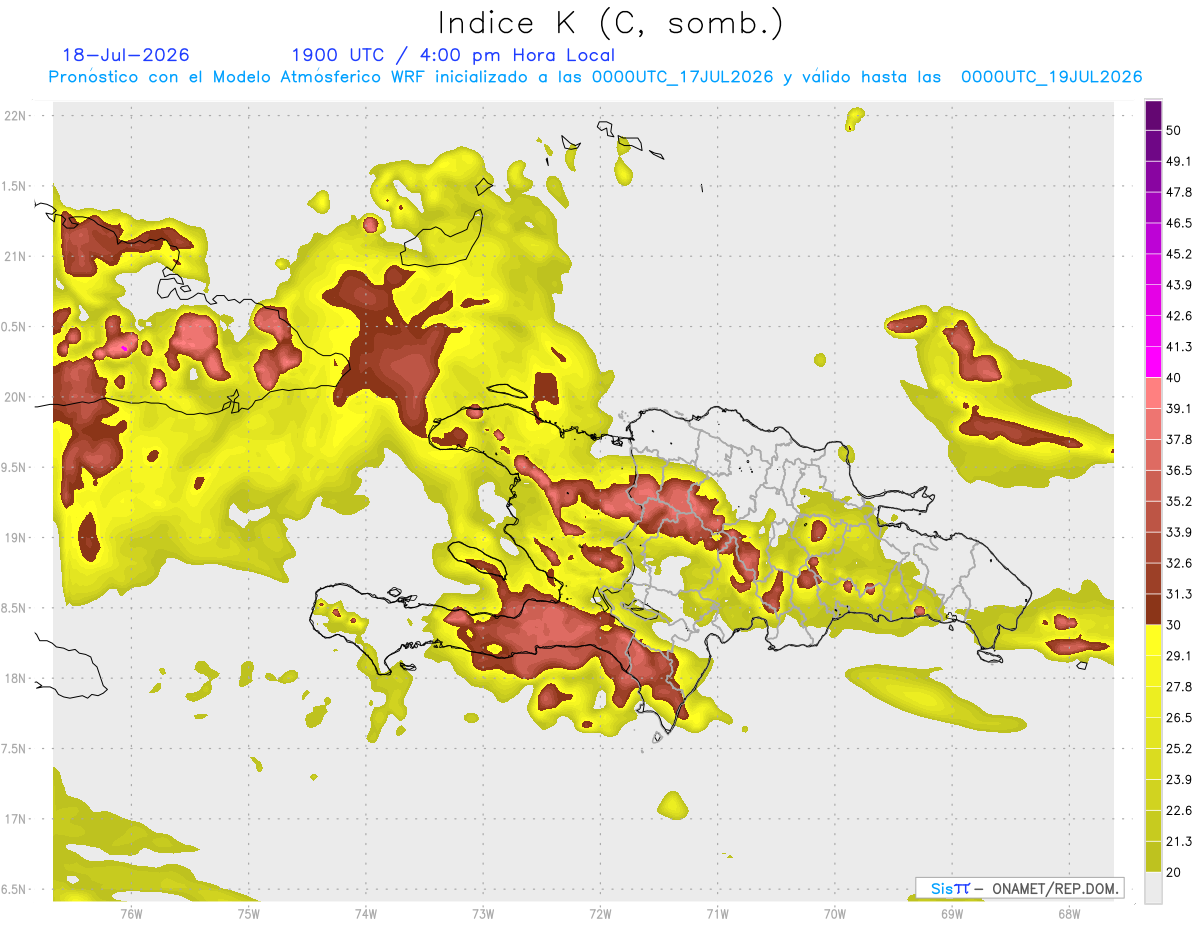Screen dimensions: 1200x927
Task: Click the "71W" longitude label
Action: tap(717, 913)
